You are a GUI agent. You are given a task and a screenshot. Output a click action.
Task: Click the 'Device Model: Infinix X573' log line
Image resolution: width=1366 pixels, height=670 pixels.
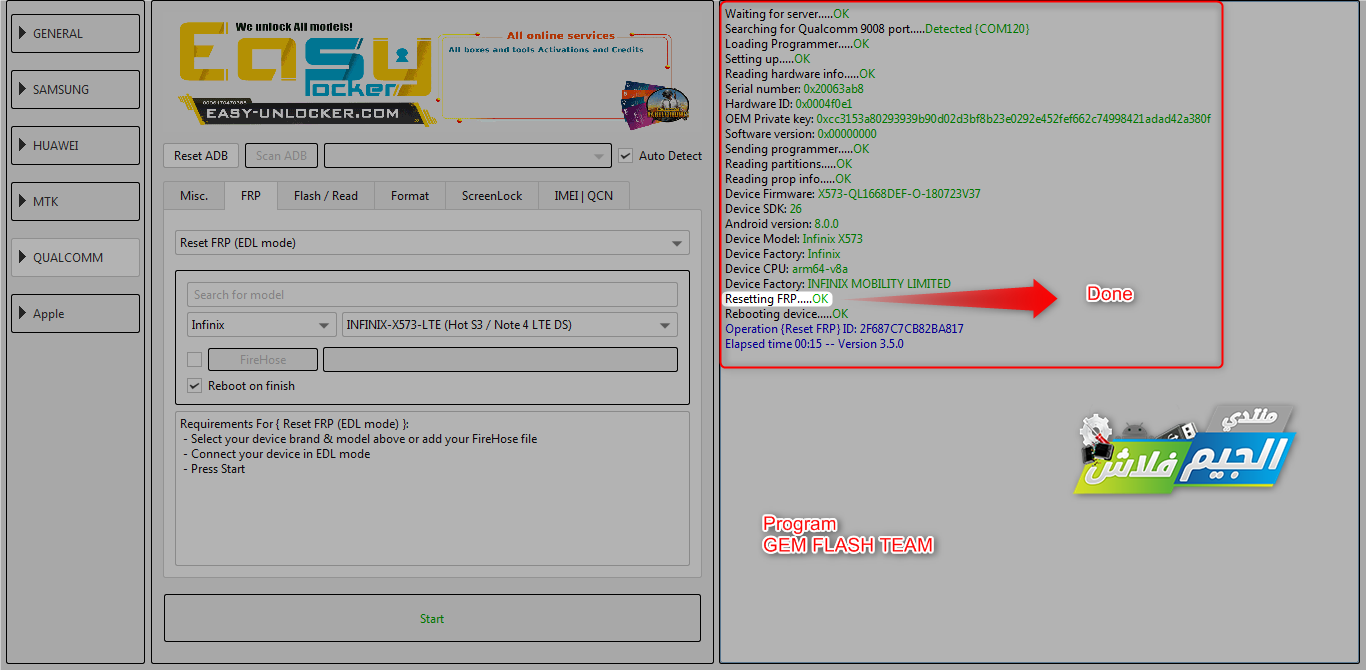pos(794,239)
